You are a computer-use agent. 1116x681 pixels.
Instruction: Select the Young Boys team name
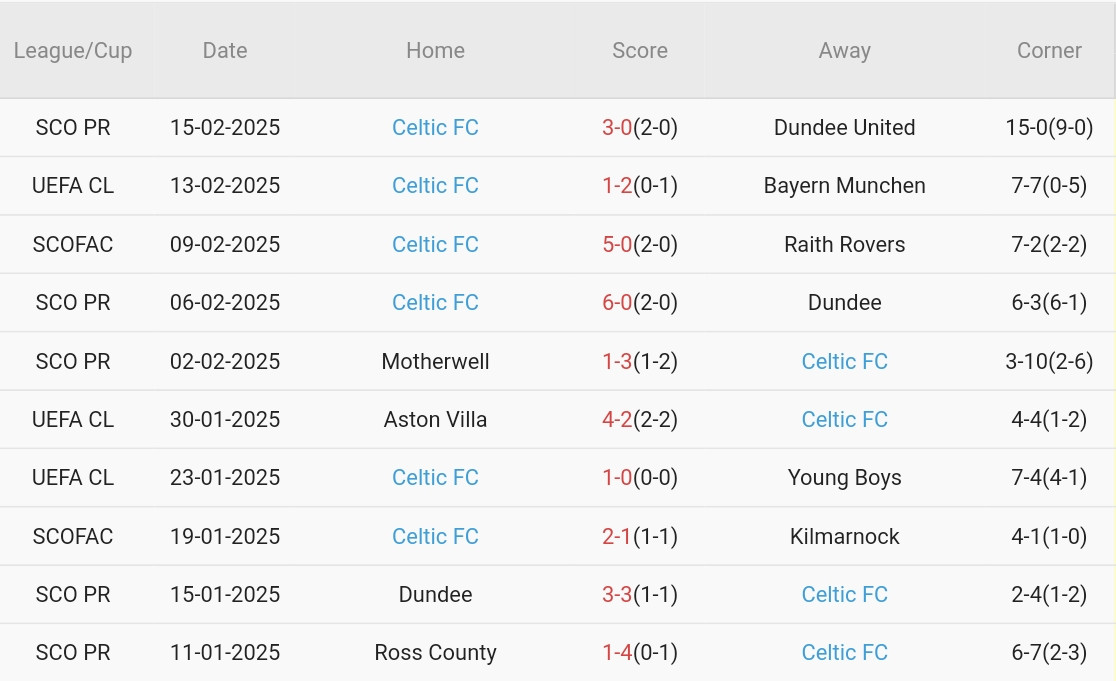844,478
